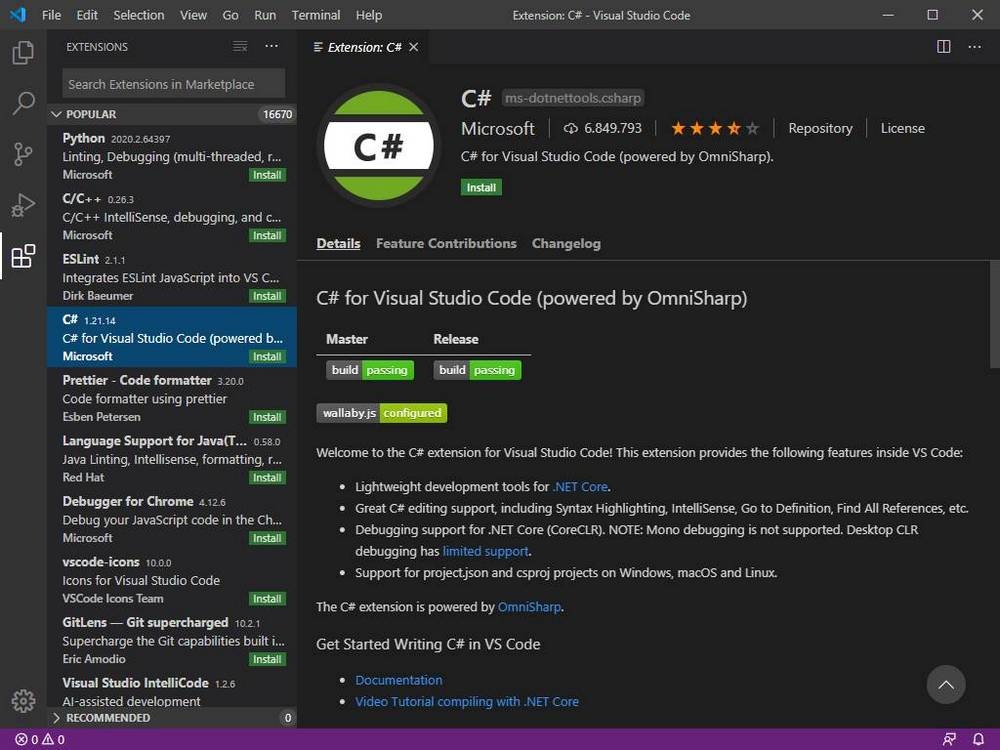Click the Microsoft publisher name
This screenshot has width=1000, height=750.
(497, 128)
